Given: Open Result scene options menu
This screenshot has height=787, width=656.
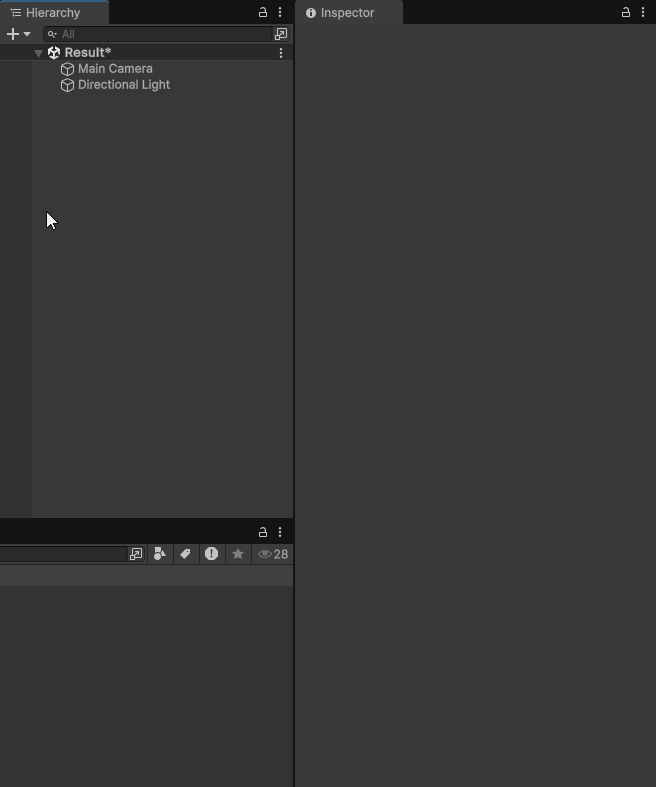Looking at the screenshot, I should click(x=281, y=53).
